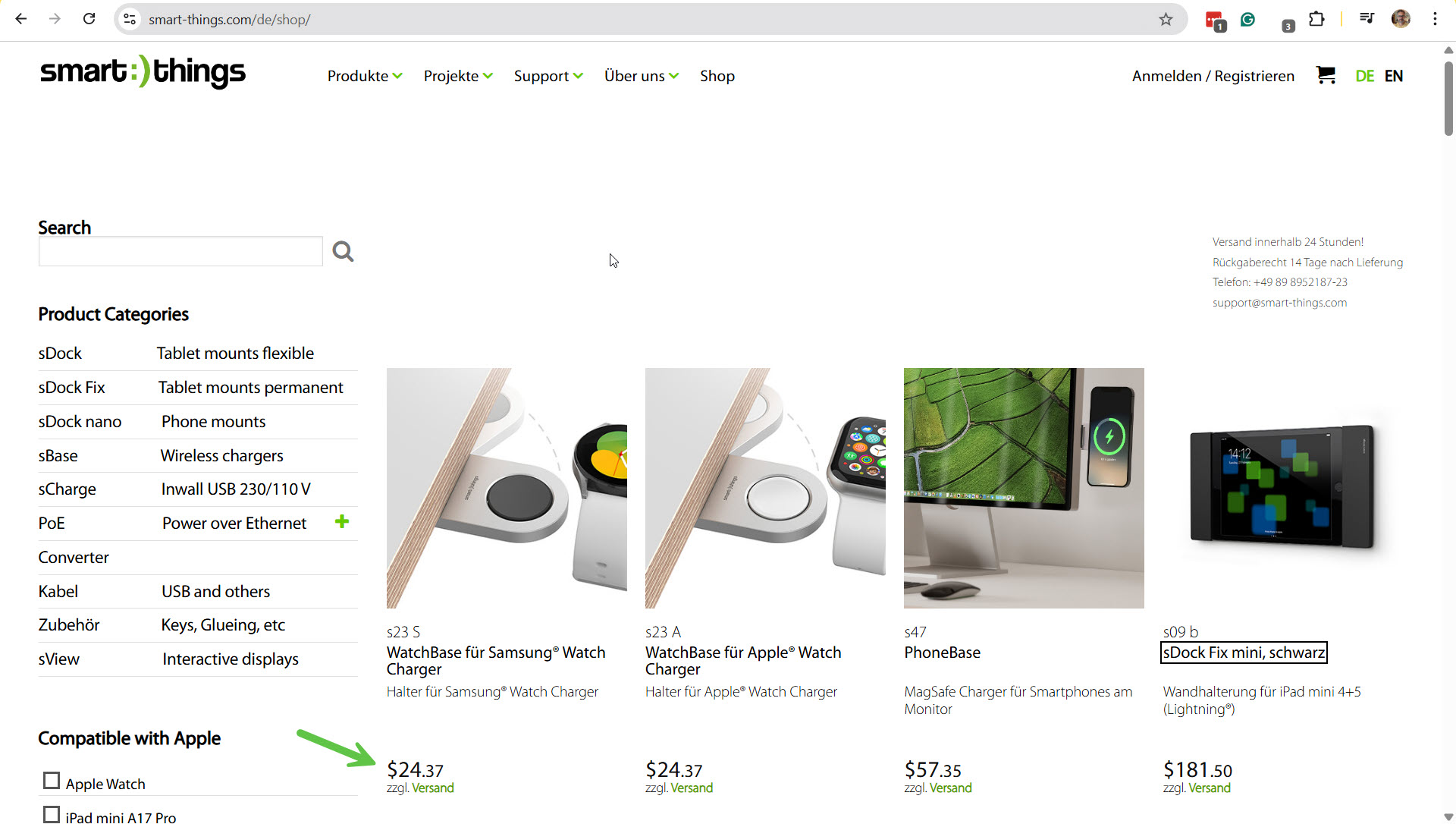The image size is (1456, 824).
Task: Open the Grammarly extension icon
Action: click(x=1247, y=19)
